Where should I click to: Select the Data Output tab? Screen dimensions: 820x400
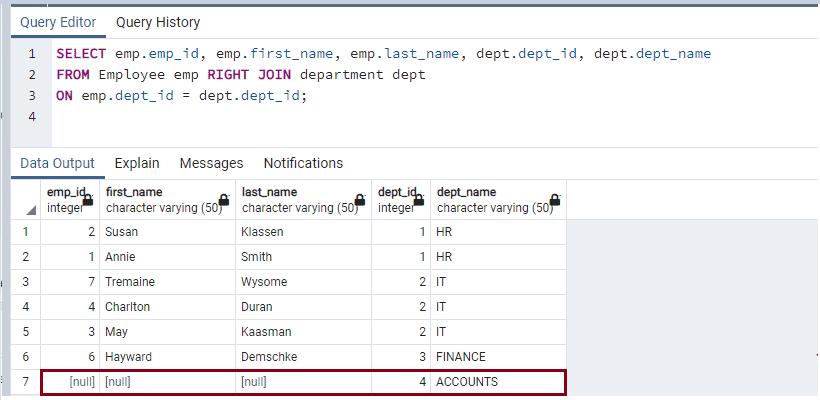click(57, 163)
